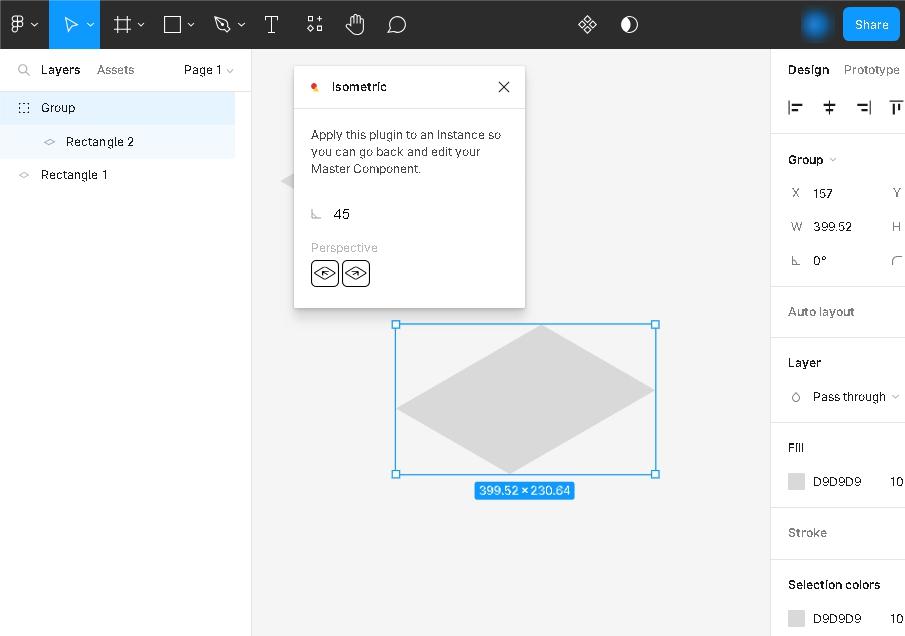Open the Figma main menu dropdown
The width and height of the screenshot is (905, 636).
tap(24, 25)
